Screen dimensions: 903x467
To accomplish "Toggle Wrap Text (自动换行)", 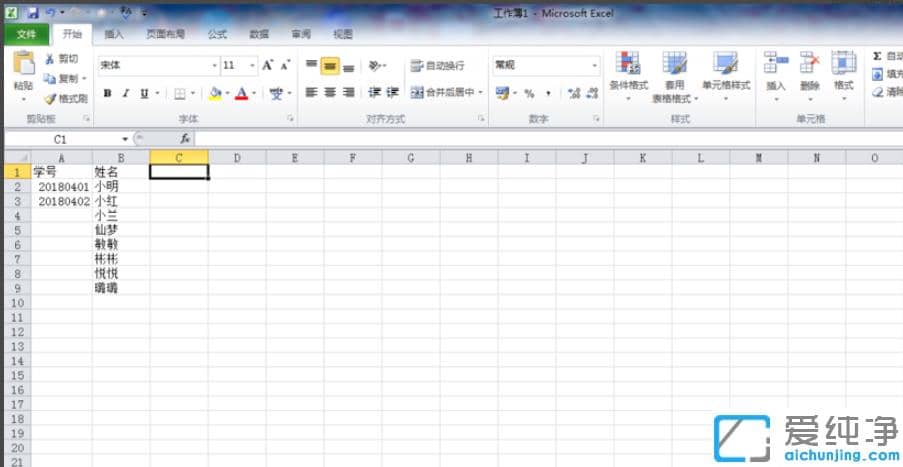I will pos(437,66).
